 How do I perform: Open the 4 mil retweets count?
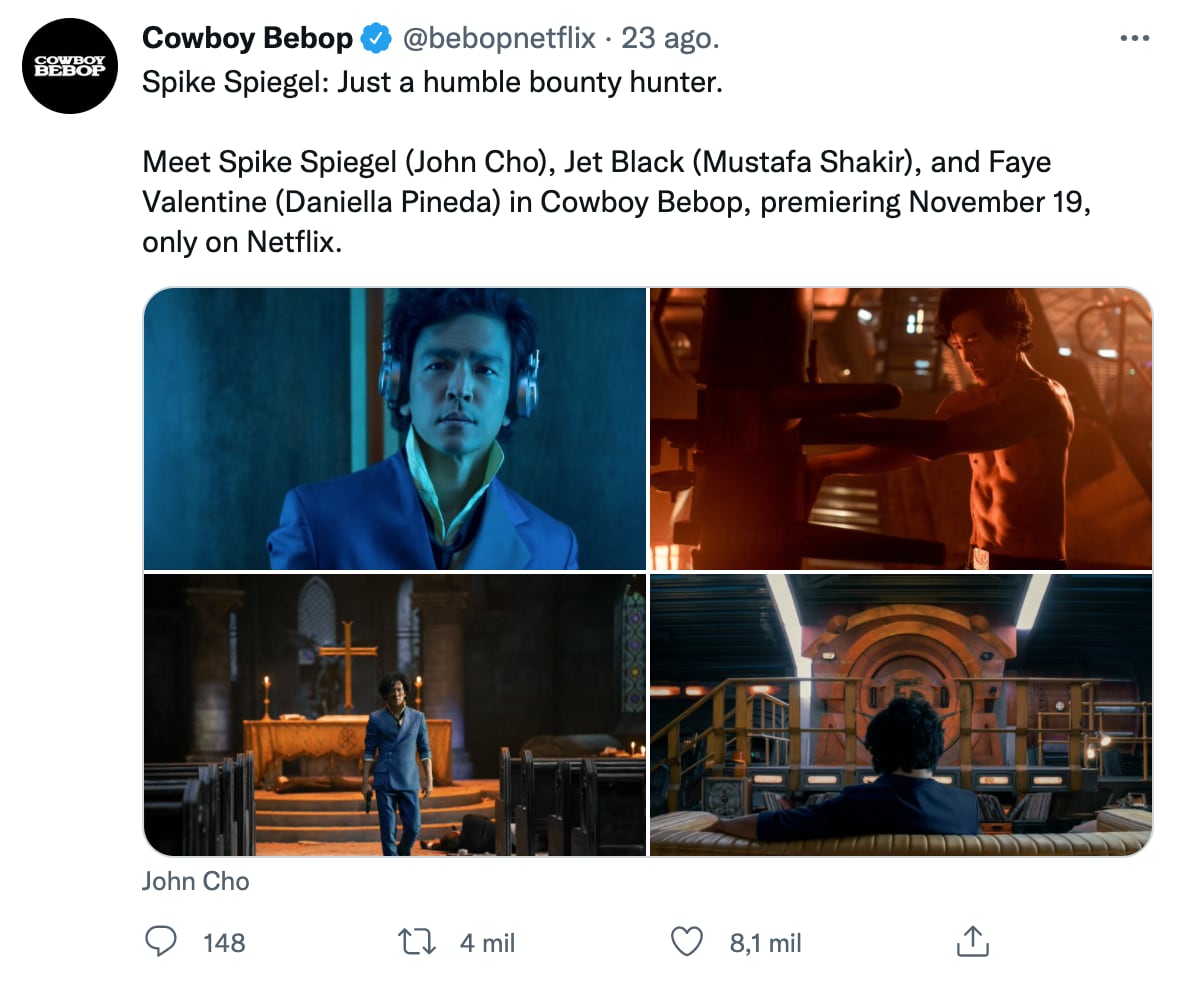[x=490, y=941]
